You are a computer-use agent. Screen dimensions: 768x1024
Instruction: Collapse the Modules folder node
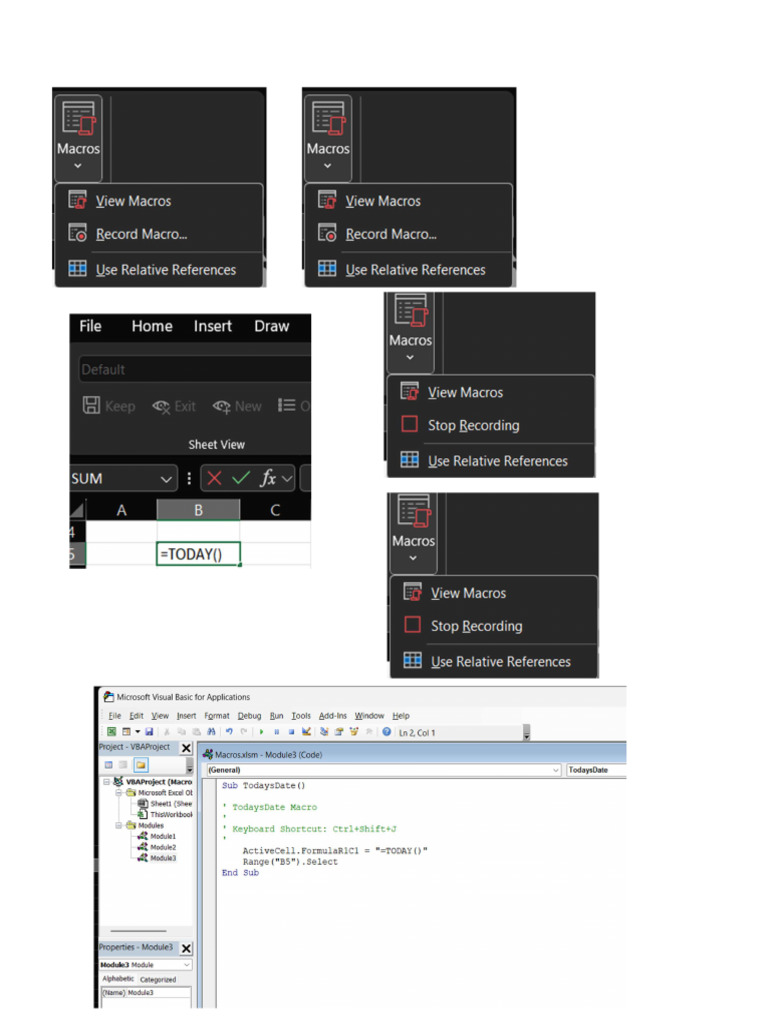(x=120, y=825)
